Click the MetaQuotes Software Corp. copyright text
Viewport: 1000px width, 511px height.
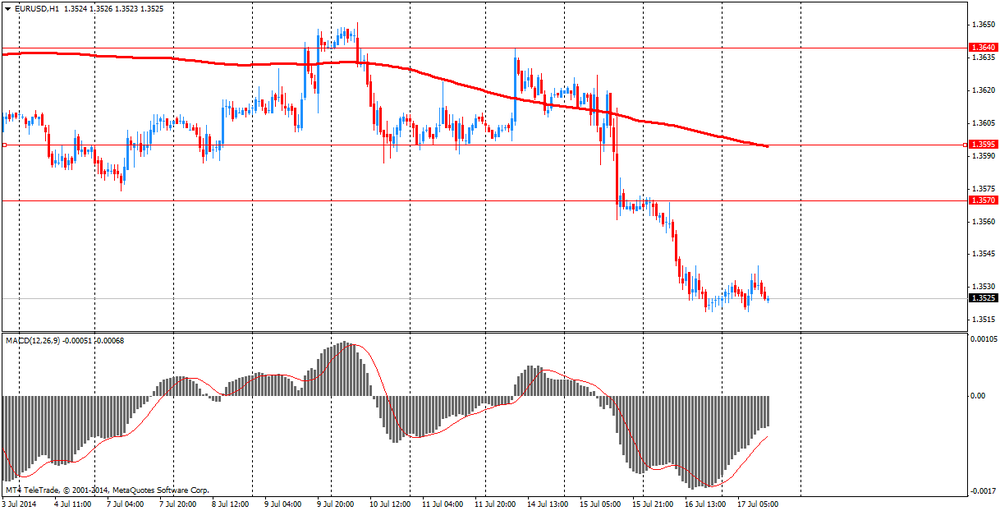click(160, 491)
